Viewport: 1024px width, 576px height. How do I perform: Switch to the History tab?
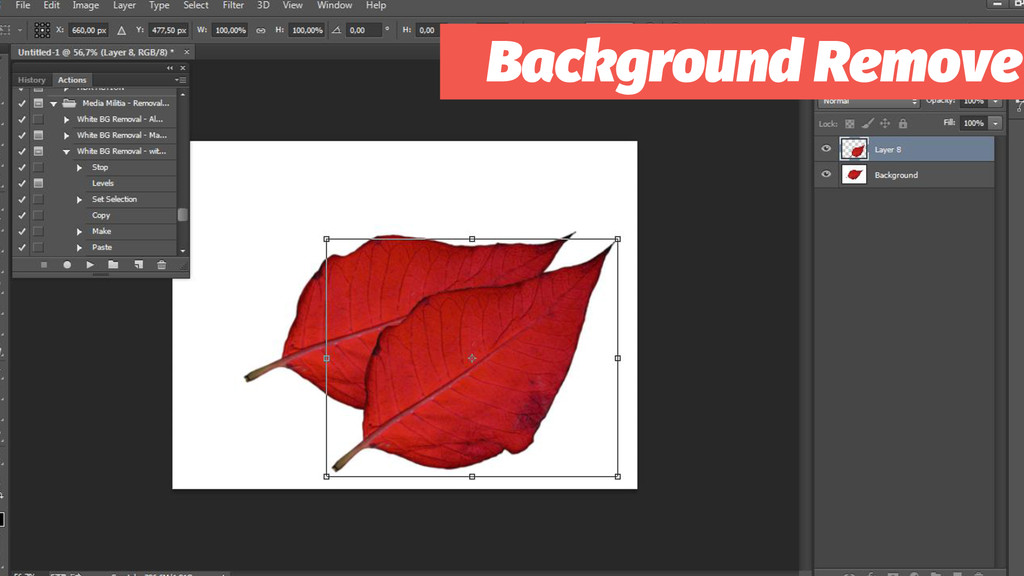click(32, 80)
